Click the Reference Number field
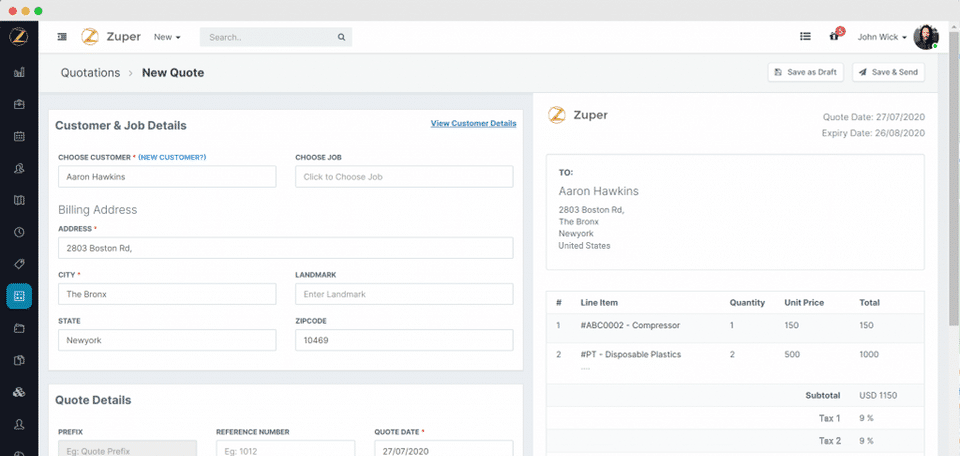960x456 pixels. click(x=285, y=449)
